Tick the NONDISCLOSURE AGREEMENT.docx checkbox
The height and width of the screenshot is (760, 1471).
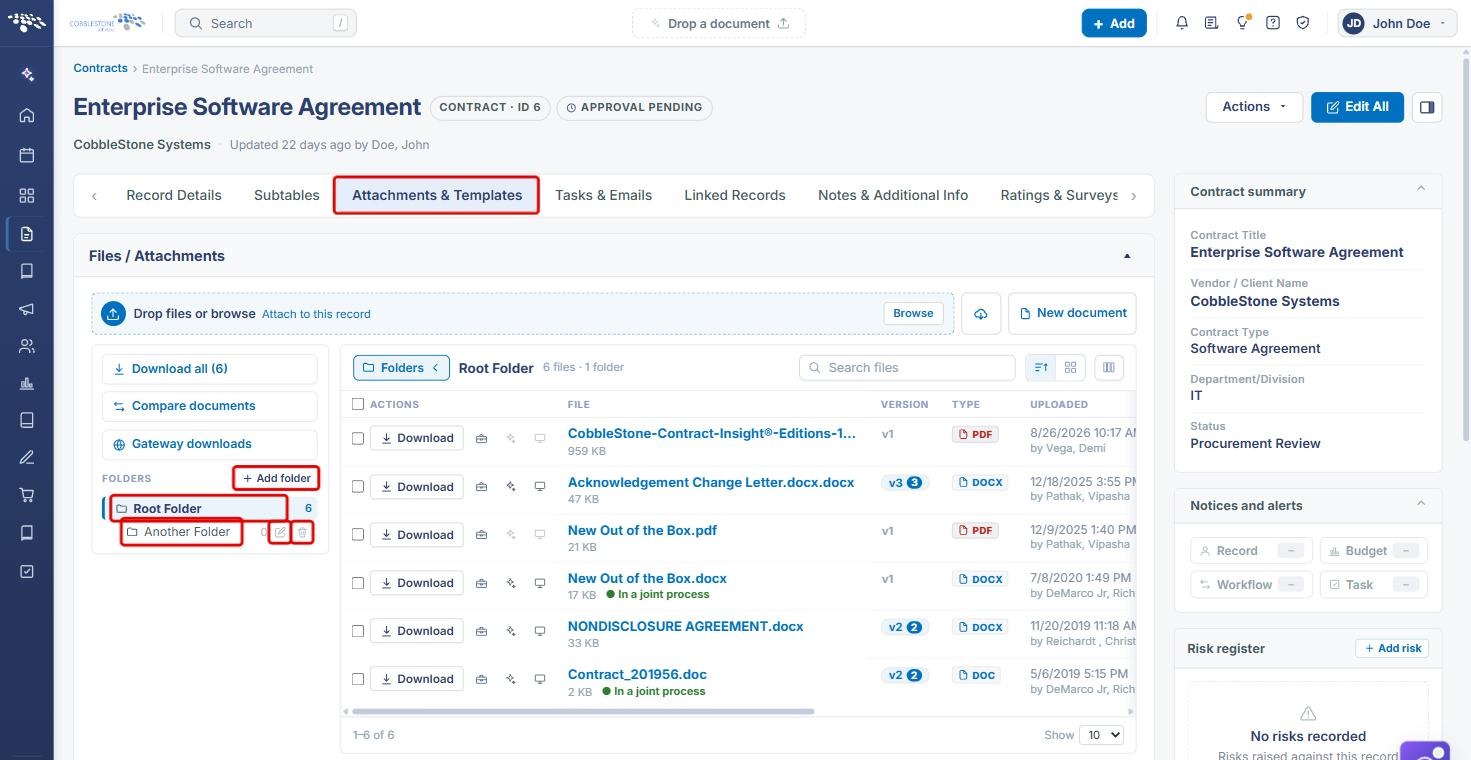click(x=358, y=631)
